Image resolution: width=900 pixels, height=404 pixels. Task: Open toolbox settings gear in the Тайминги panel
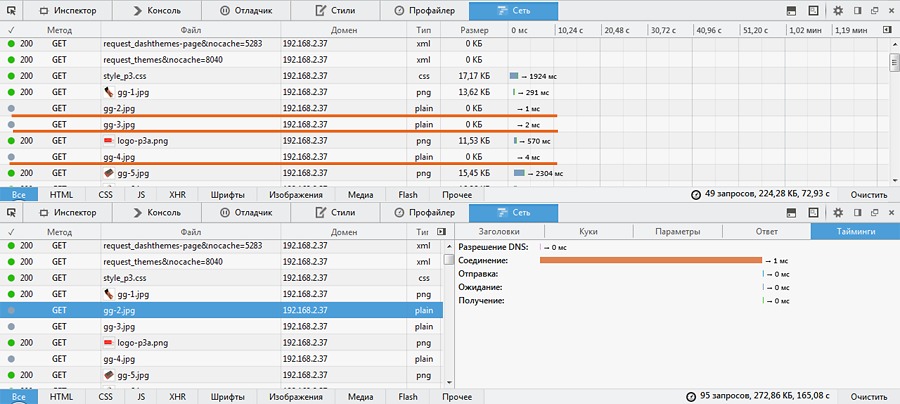[x=838, y=212]
